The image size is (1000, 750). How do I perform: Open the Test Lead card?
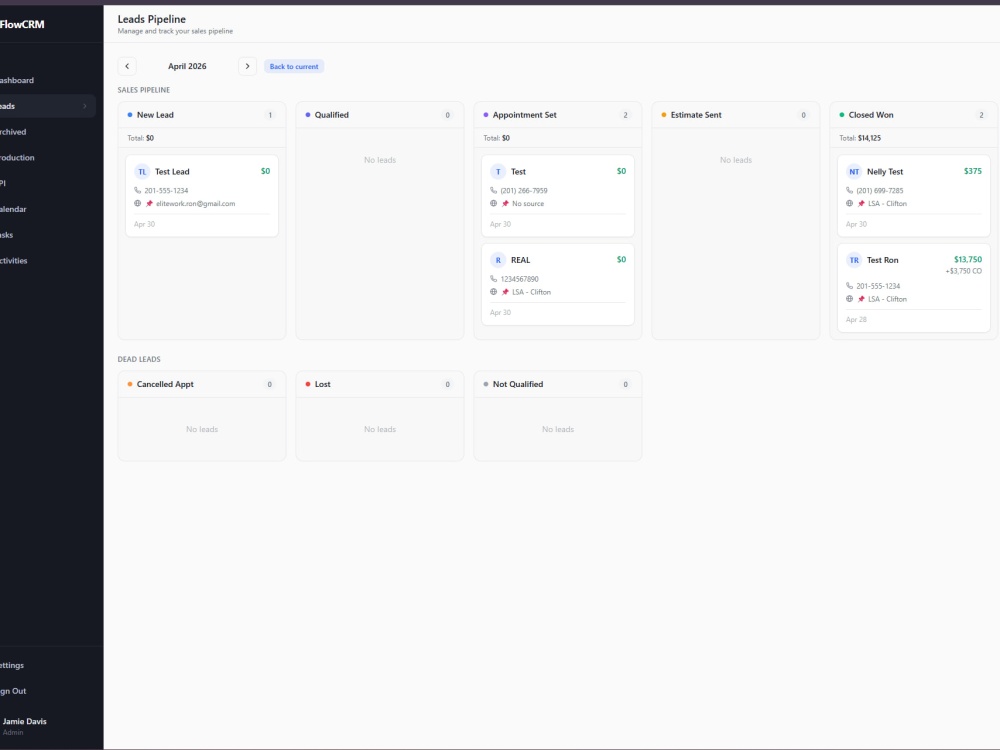202,196
